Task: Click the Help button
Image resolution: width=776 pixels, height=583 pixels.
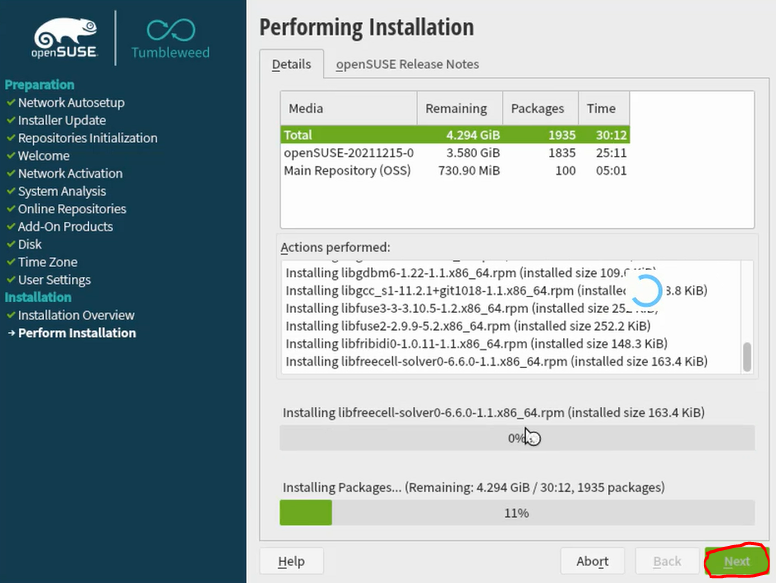Action: 291,561
